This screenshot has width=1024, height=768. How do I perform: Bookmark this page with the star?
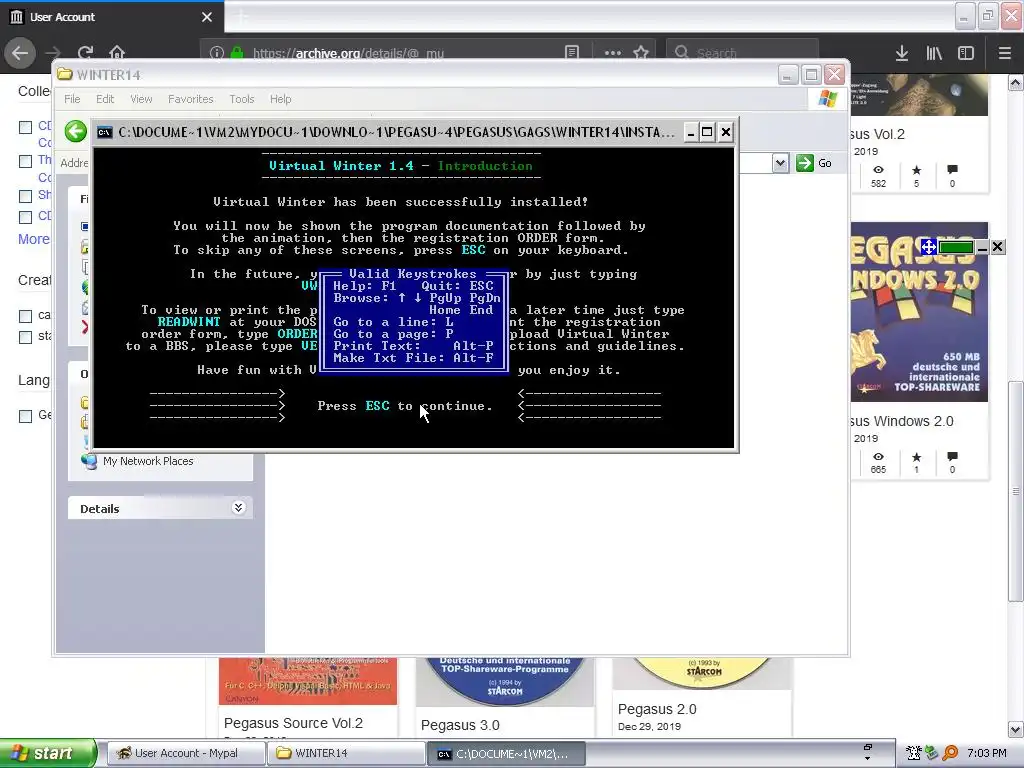(x=641, y=53)
